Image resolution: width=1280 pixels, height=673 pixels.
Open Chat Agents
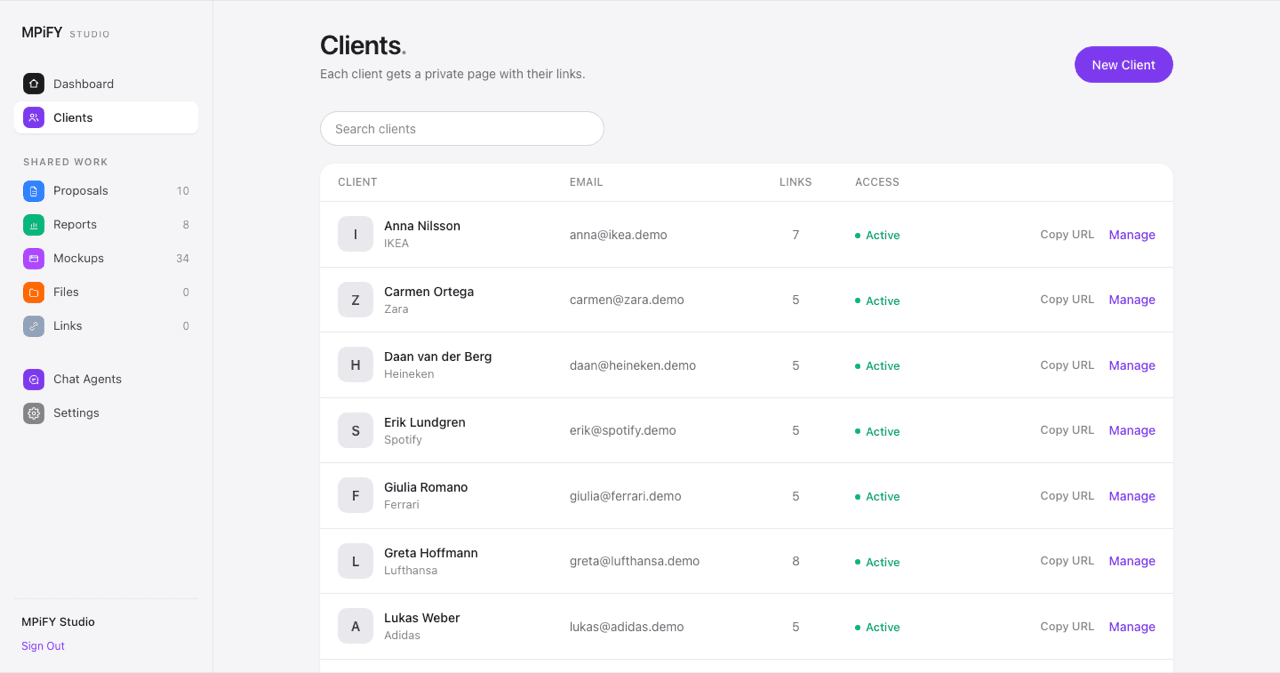(x=106, y=380)
